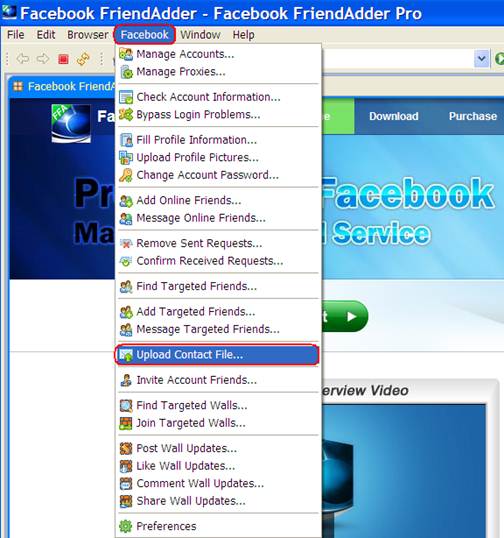504x538 pixels.
Task: Open the Browser menu
Action: (x=87, y=35)
